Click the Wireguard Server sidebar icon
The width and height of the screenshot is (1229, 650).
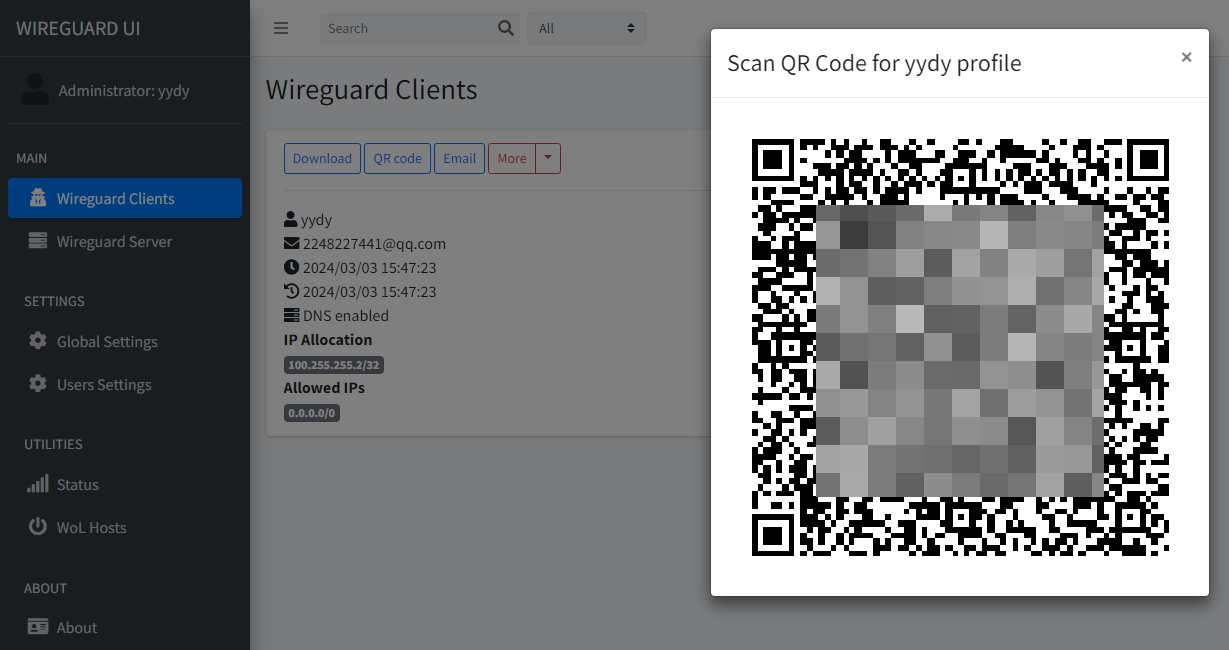point(38,241)
